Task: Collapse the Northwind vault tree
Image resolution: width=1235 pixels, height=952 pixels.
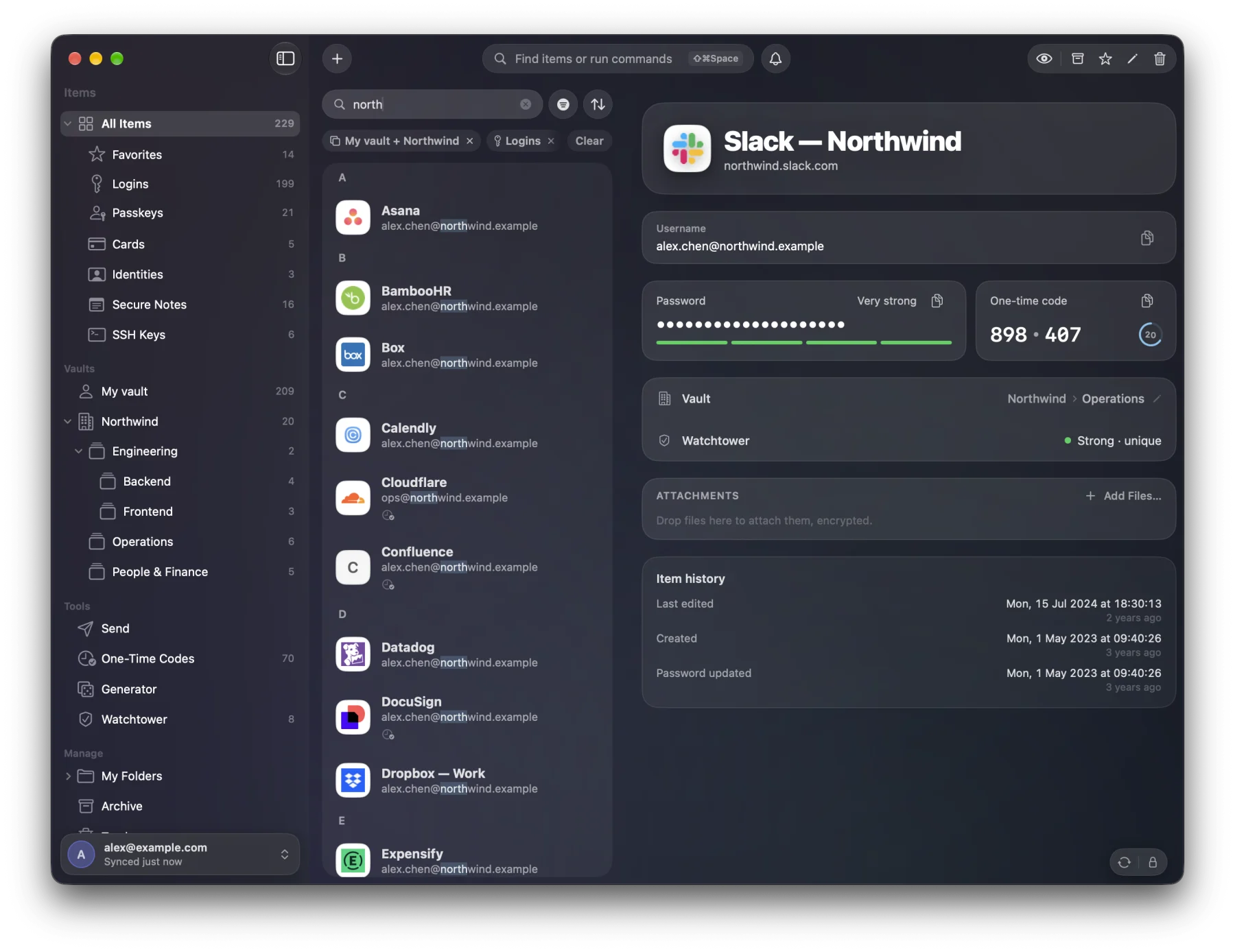Action: tap(67, 421)
